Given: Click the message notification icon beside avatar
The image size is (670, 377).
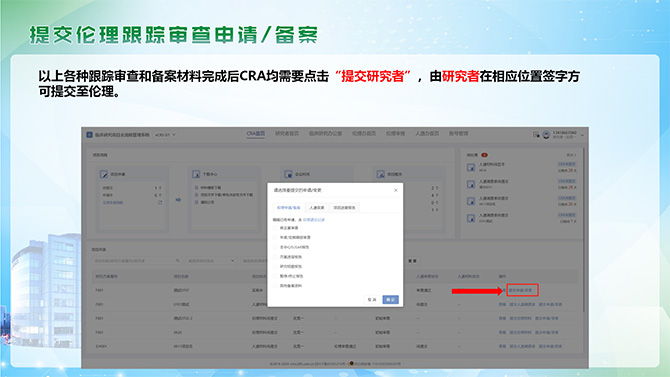Looking at the screenshot, I should [x=536, y=135].
